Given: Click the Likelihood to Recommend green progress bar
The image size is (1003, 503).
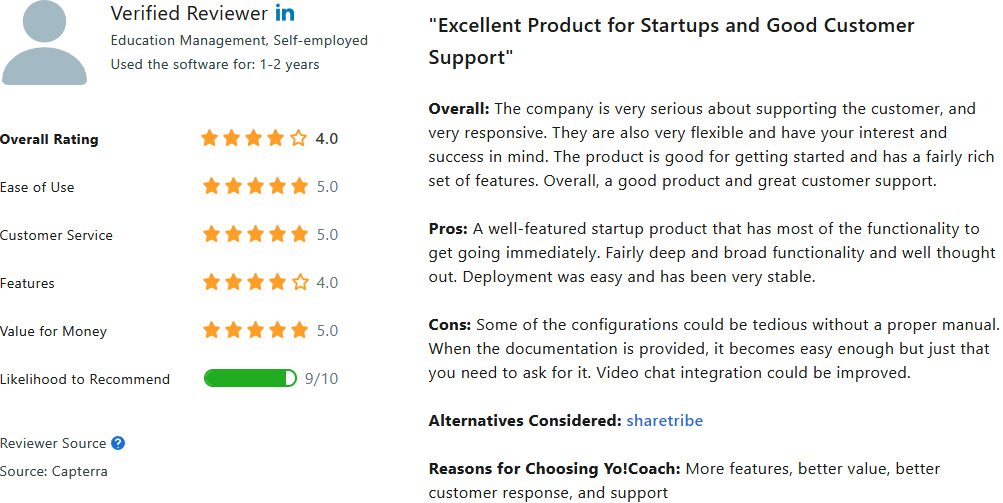Looking at the screenshot, I should 250,378.
